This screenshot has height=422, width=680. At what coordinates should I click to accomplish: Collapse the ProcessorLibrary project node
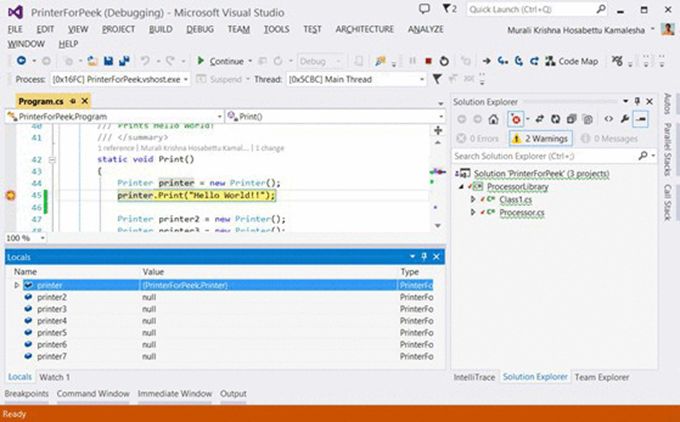pos(461,187)
